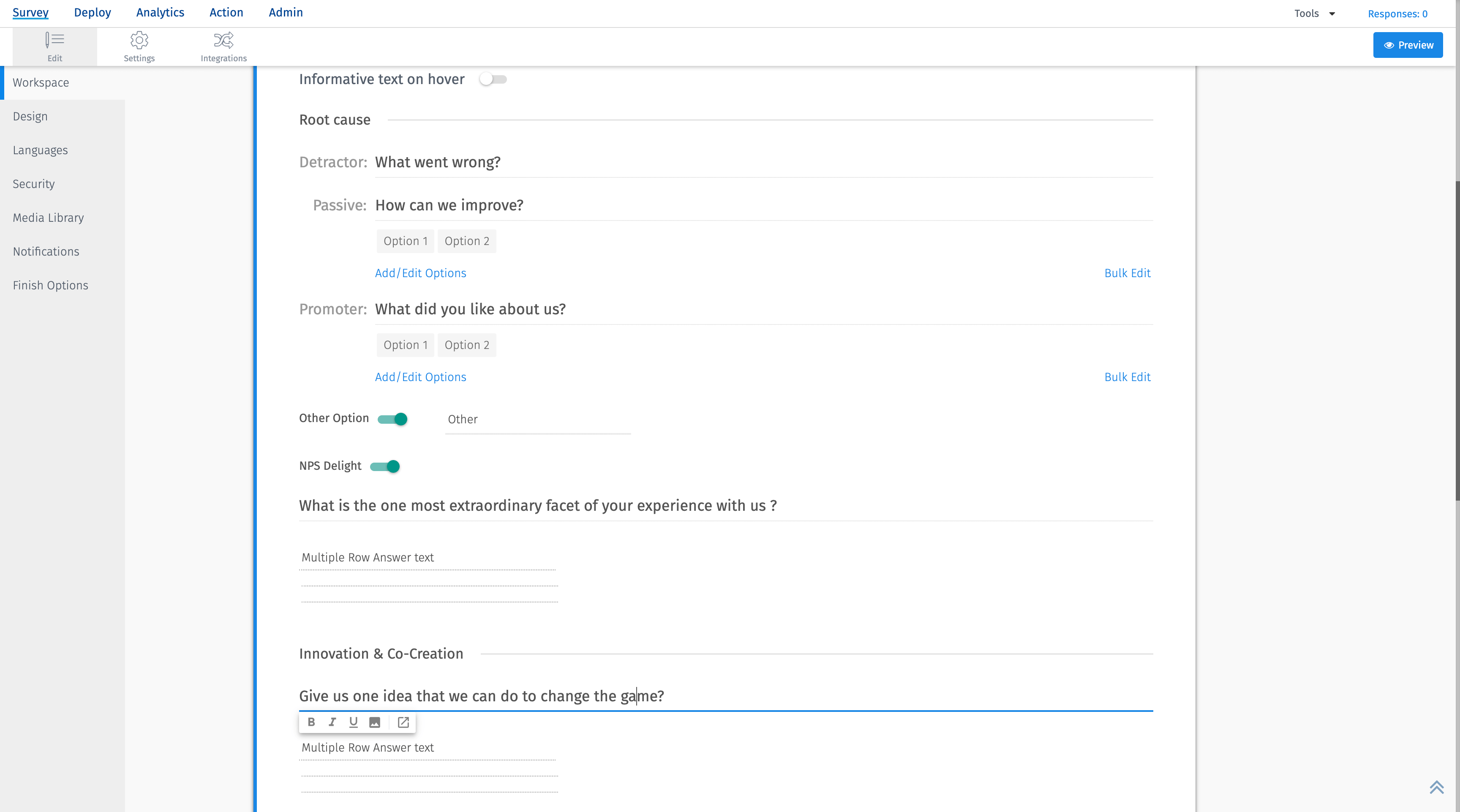
Task: Open survey Settings via the gear icon
Action: 139,45
